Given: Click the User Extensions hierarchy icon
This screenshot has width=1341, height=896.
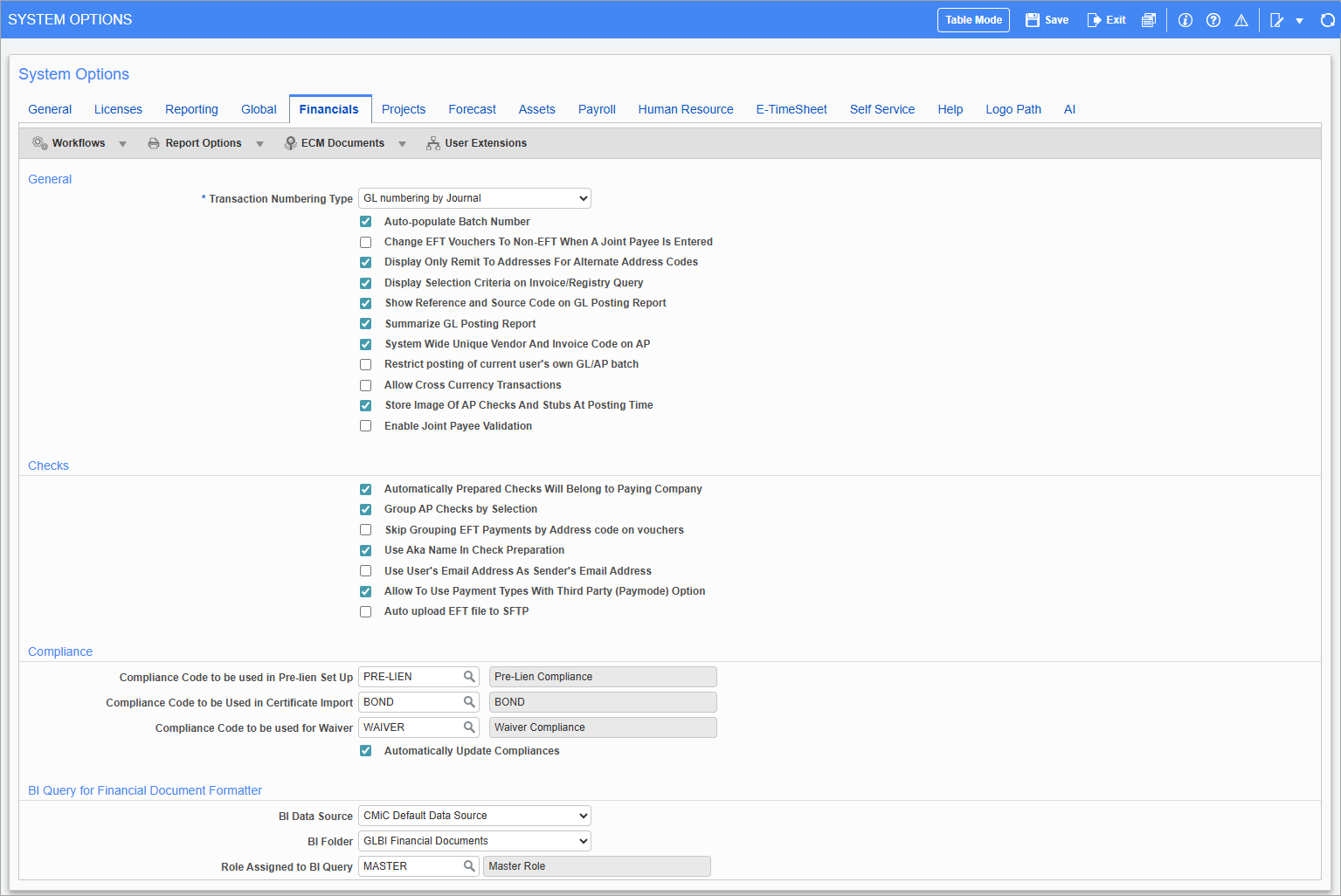Looking at the screenshot, I should [433, 143].
